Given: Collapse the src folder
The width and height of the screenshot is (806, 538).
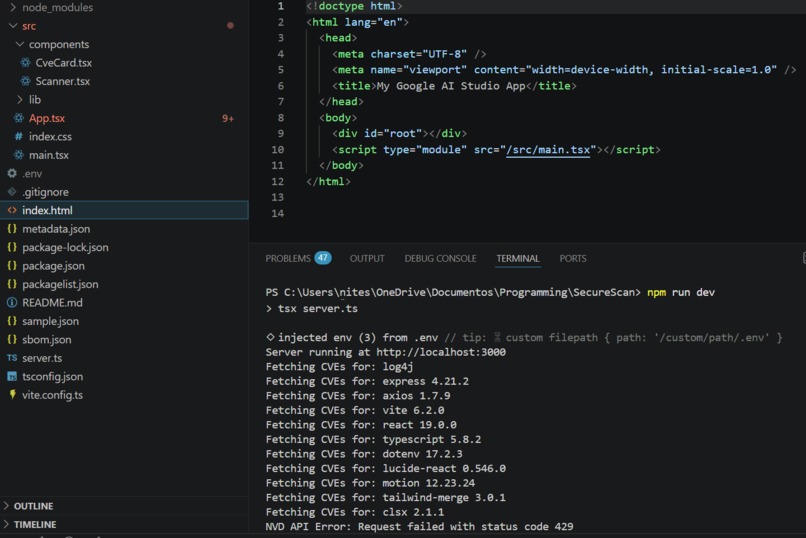Looking at the screenshot, I should 13,26.
